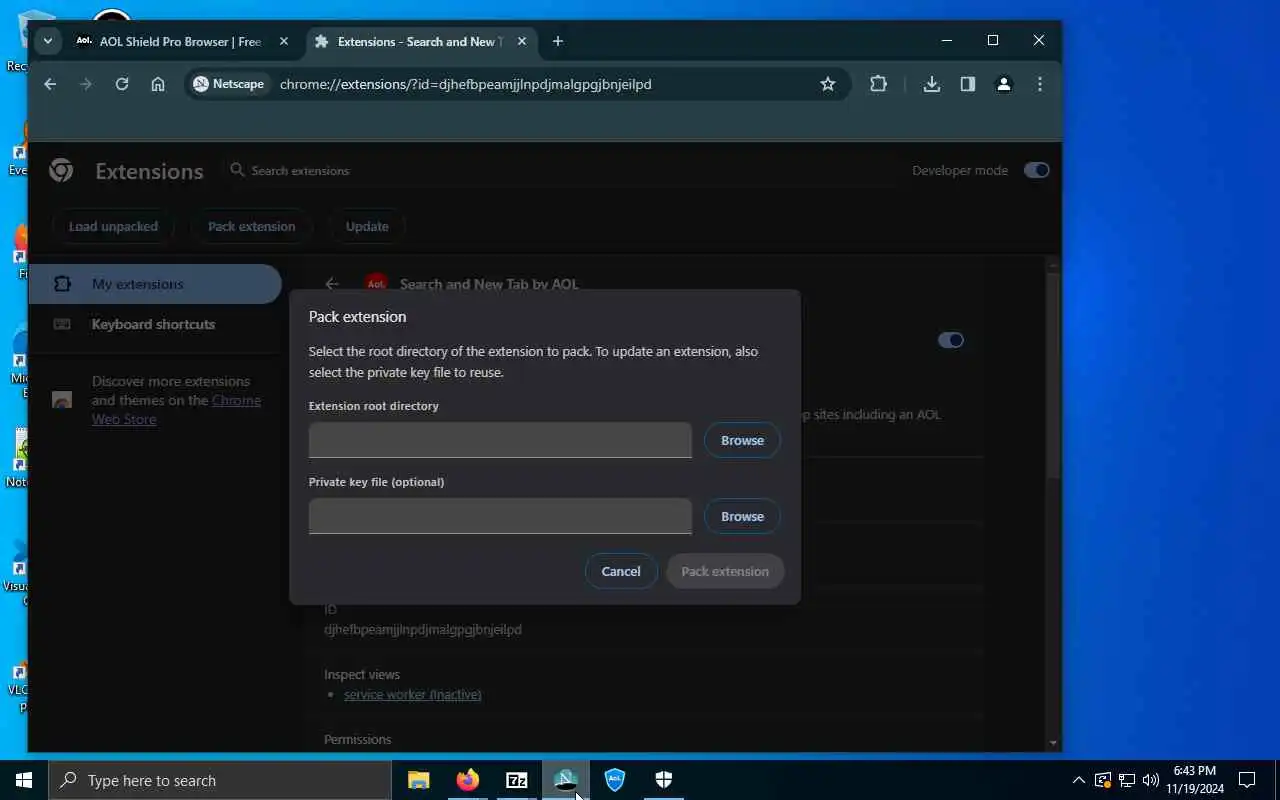
Task: Toggle the Search and New Tab extension switch
Action: pos(950,340)
